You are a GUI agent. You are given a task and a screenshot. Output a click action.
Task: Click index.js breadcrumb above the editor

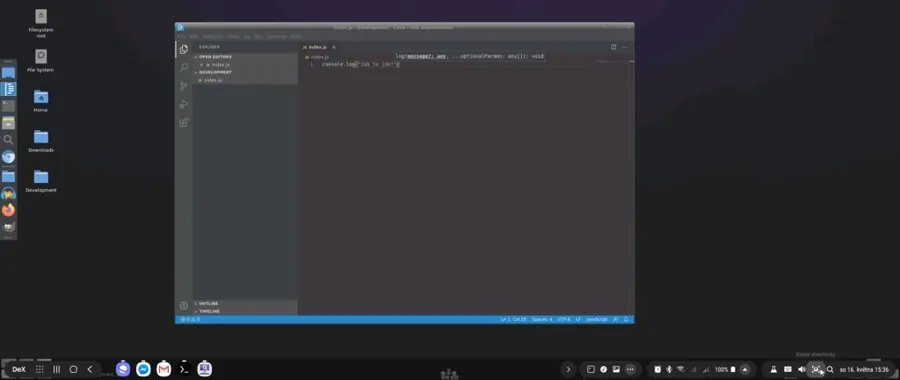coord(317,57)
